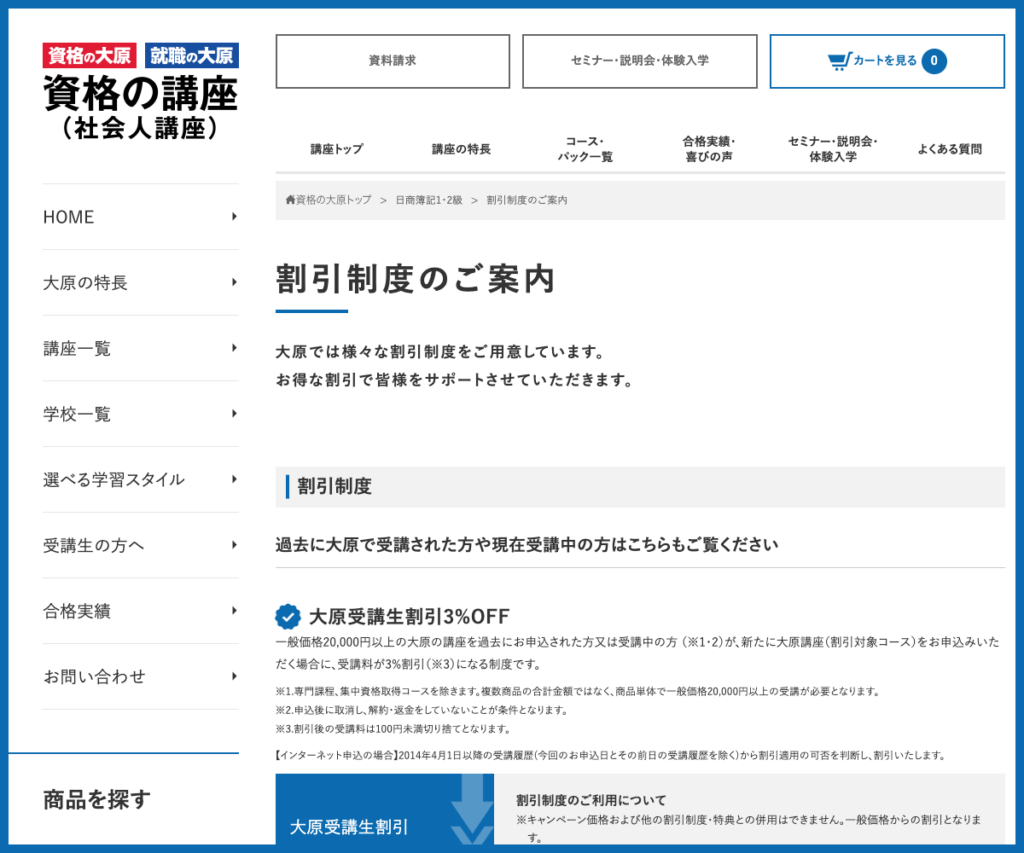Click the 【インターネット申込の場合】 note line
The width and height of the screenshot is (1024, 853).
click(x=611, y=756)
